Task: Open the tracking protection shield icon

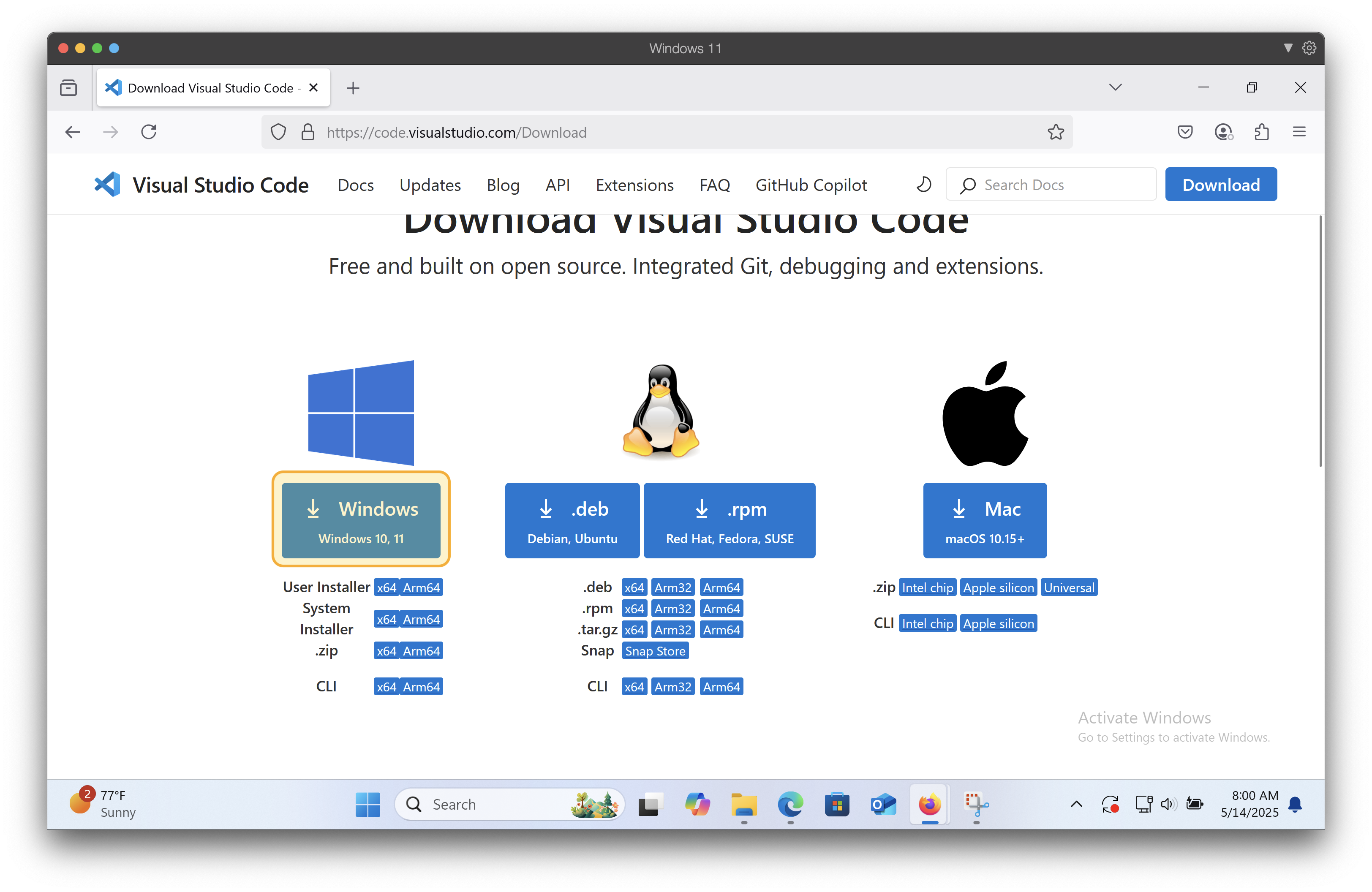Action: click(x=278, y=132)
